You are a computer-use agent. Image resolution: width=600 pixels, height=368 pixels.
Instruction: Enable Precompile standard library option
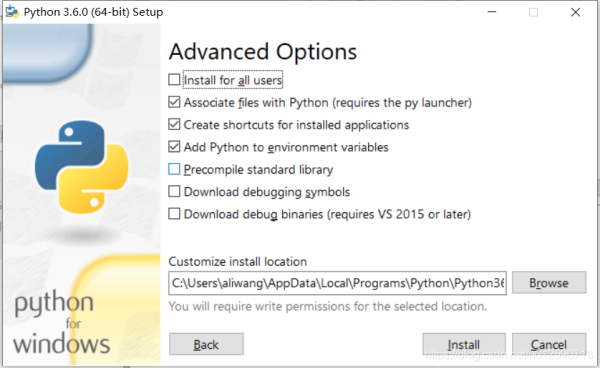pyautogui.click(x=174, y=169)
